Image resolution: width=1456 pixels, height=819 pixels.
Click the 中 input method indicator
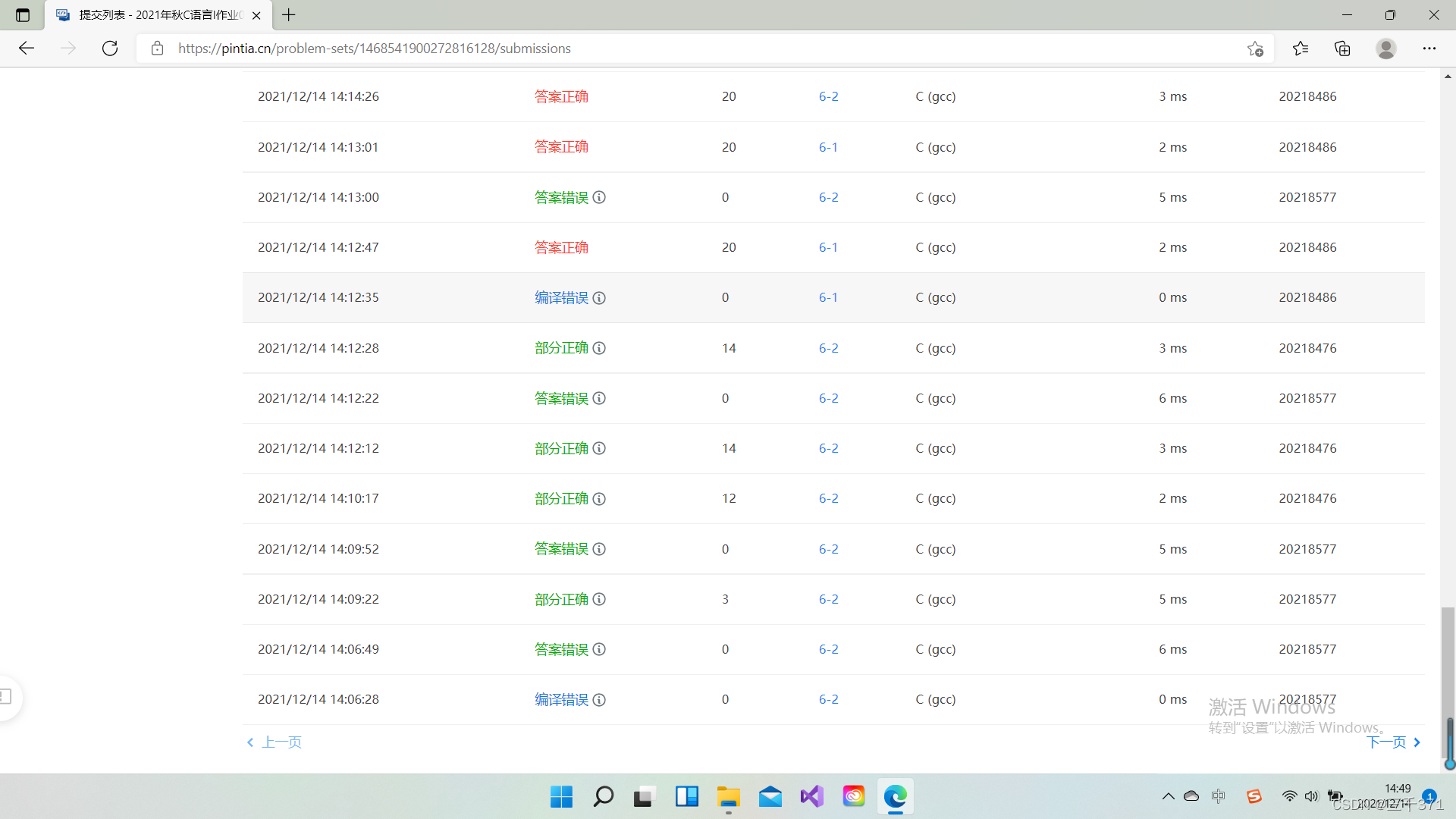coord(1219,796)
